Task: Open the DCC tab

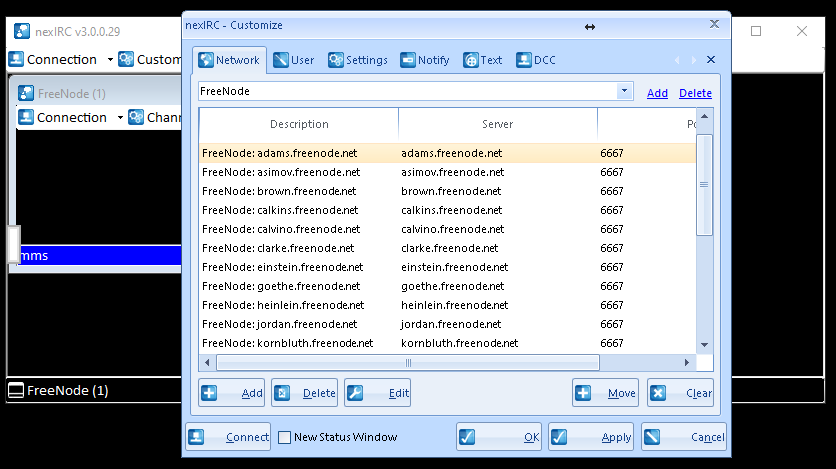Action: (536, 60)
